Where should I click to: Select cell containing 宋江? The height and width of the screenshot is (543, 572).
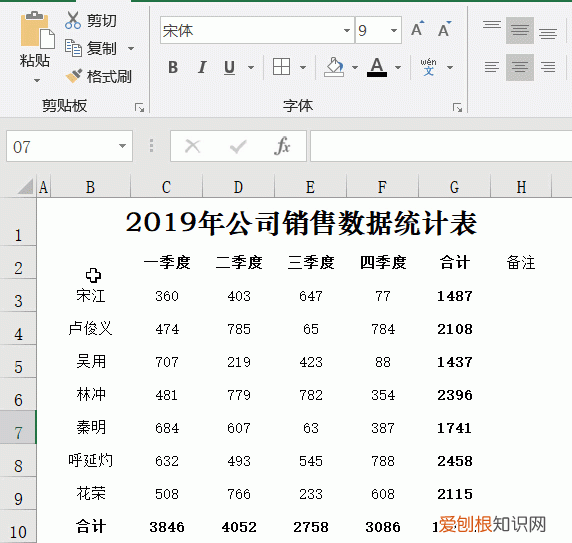click(90, 295)
